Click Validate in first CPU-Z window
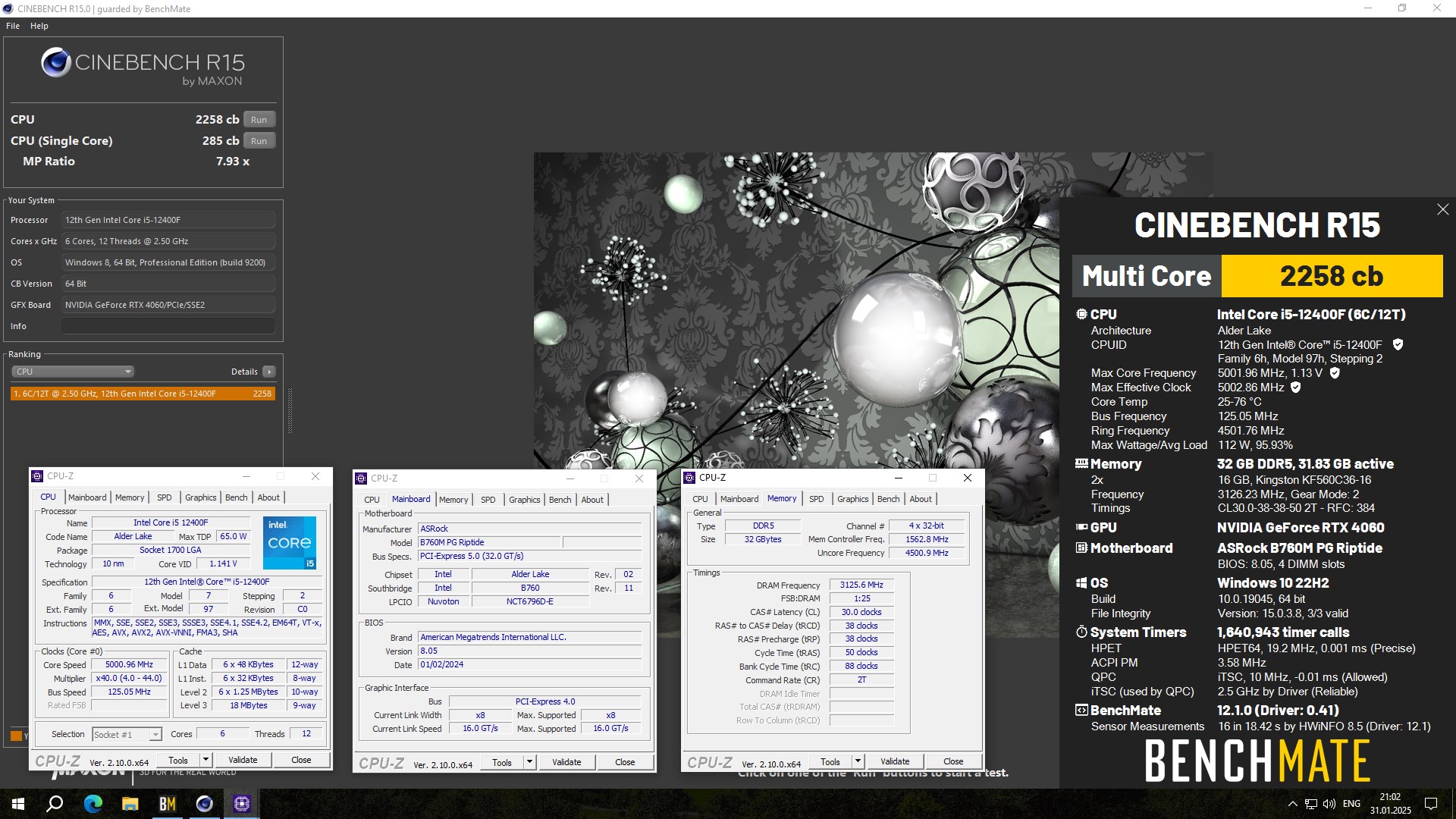The width and height of the screenshot is (1456, 819). (x=243, y=760)
